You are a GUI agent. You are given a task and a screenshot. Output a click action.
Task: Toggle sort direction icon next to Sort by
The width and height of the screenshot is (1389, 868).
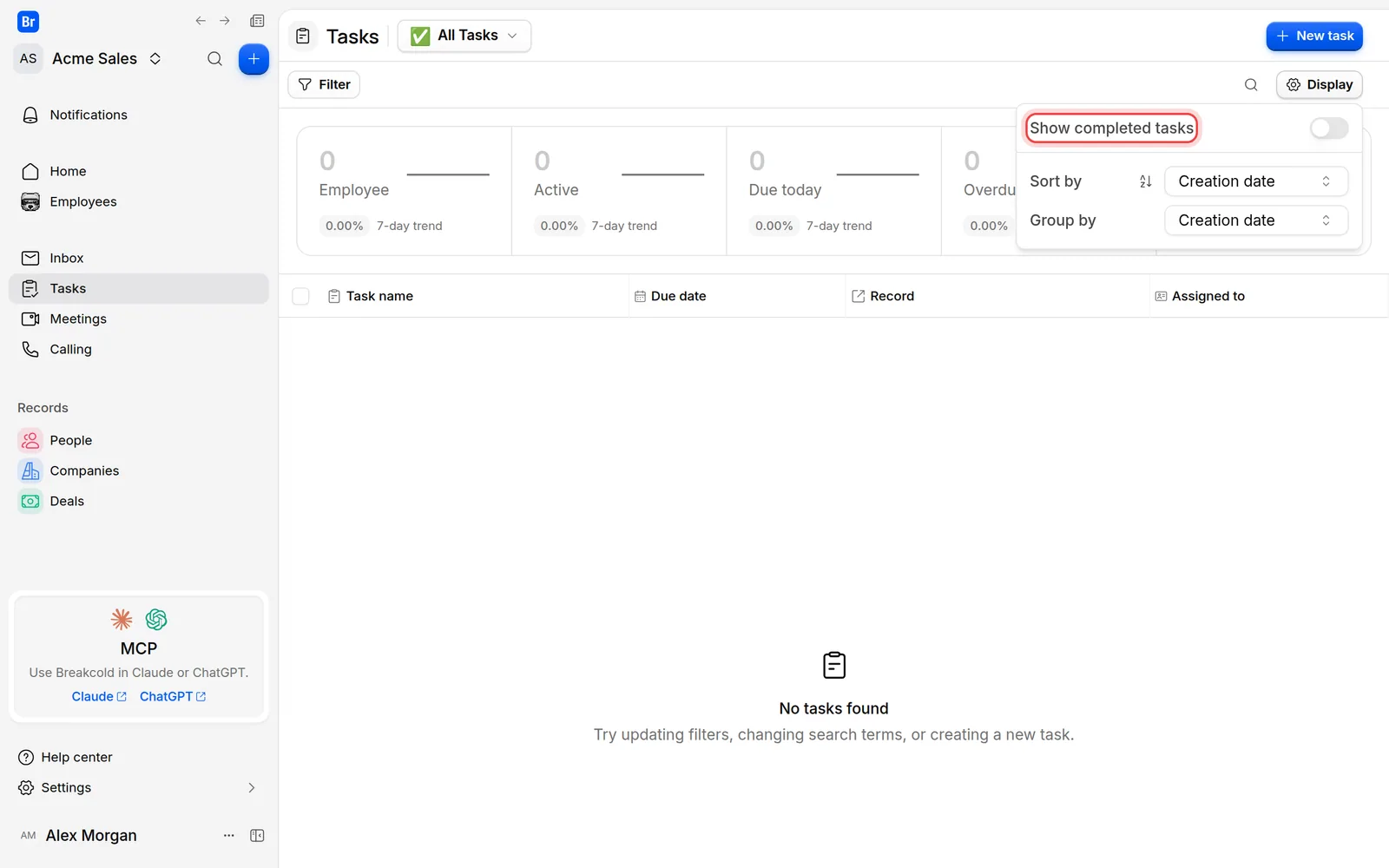click(1145, 181)
